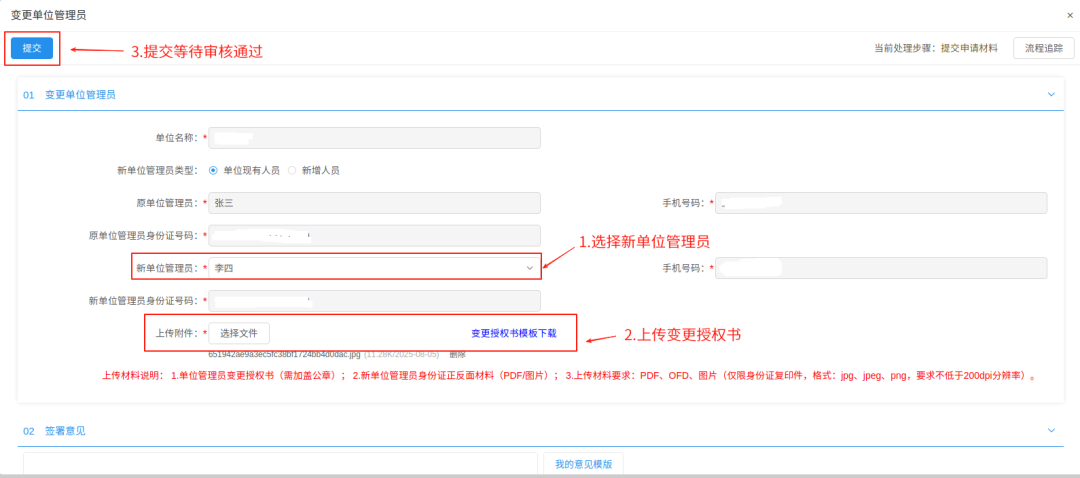Screen dimensions: 1080x478
Task: Click the 单位名称 input field
Action: coord(374,138)
